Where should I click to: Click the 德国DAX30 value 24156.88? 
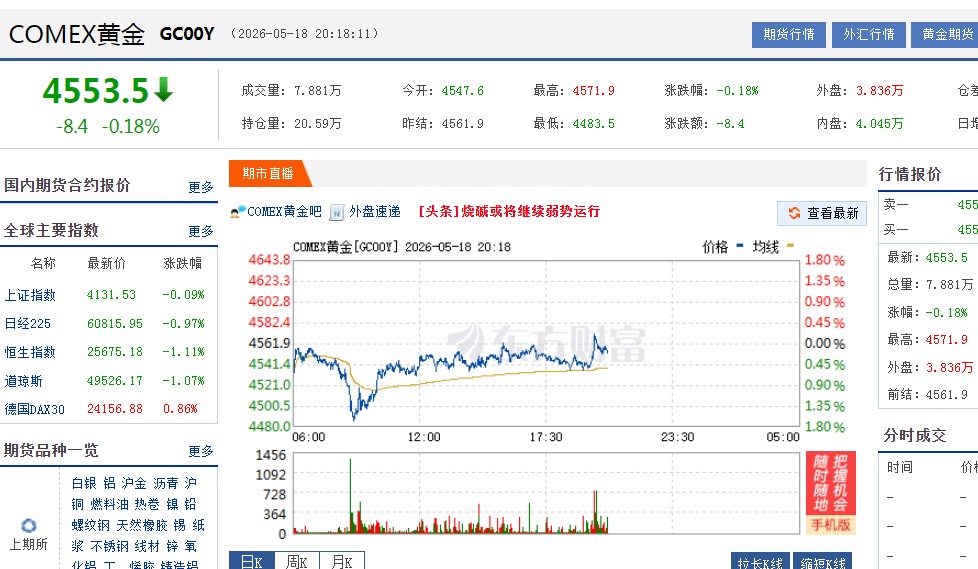[115, 409]
